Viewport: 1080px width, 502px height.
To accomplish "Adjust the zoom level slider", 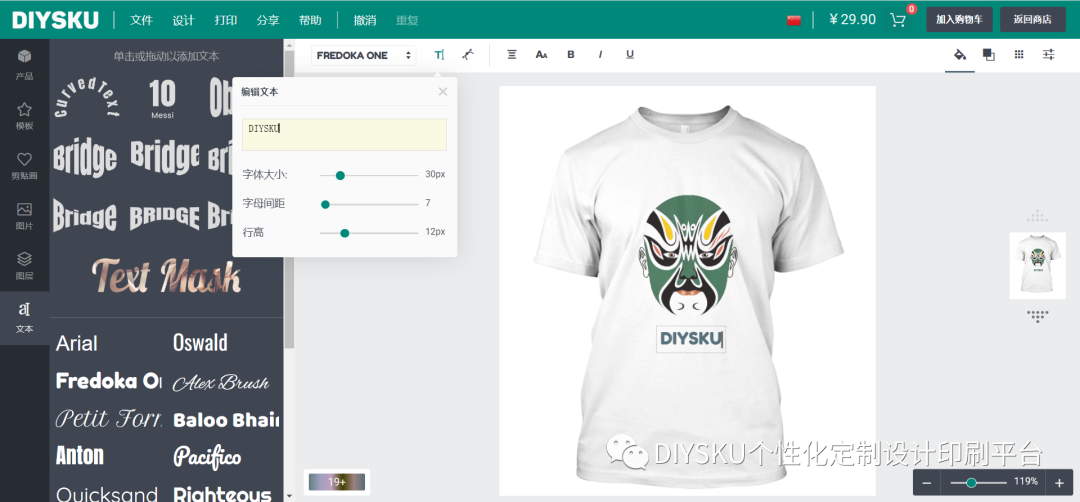I will [978, 483].
